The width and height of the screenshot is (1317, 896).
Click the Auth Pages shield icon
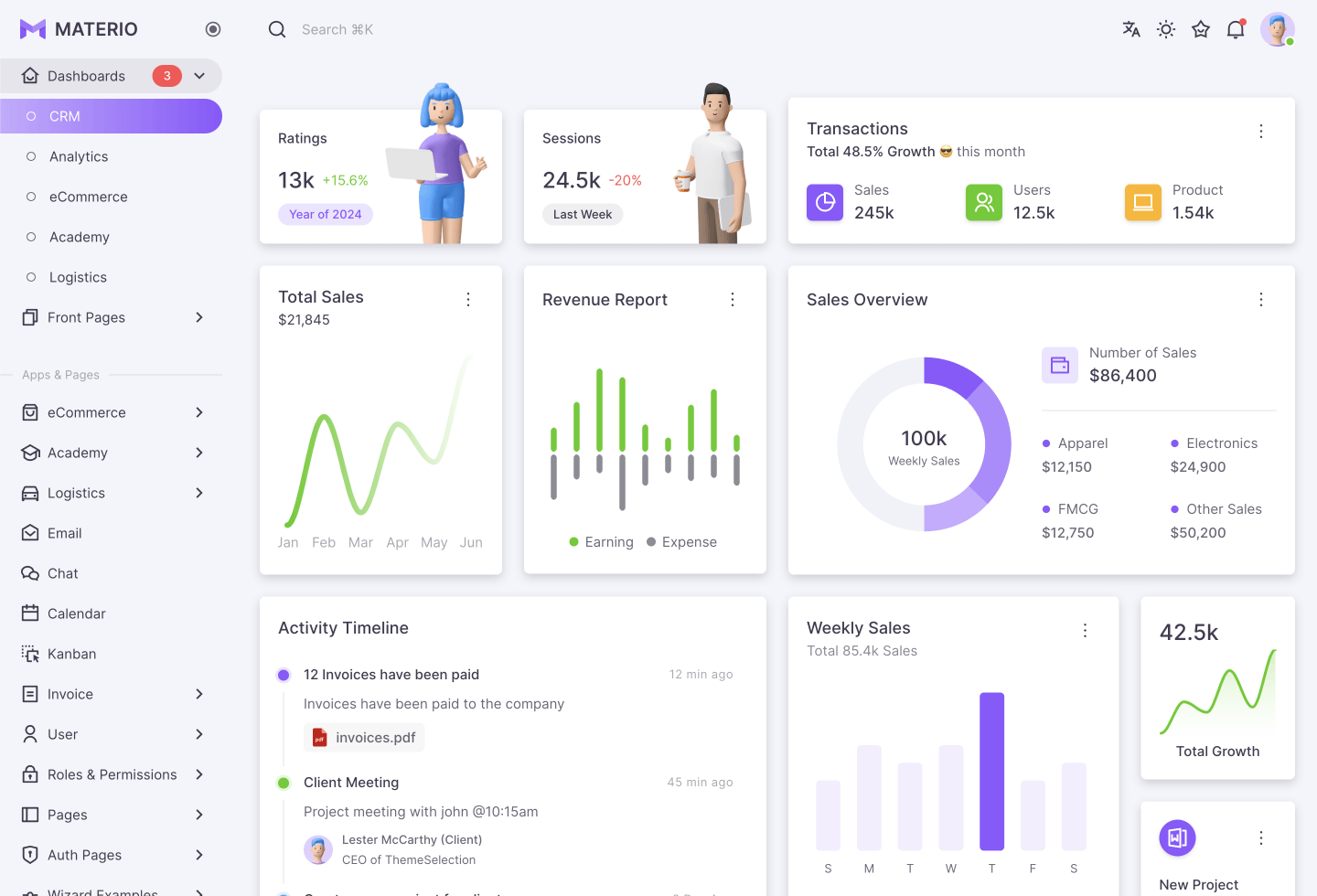(30, 855)
